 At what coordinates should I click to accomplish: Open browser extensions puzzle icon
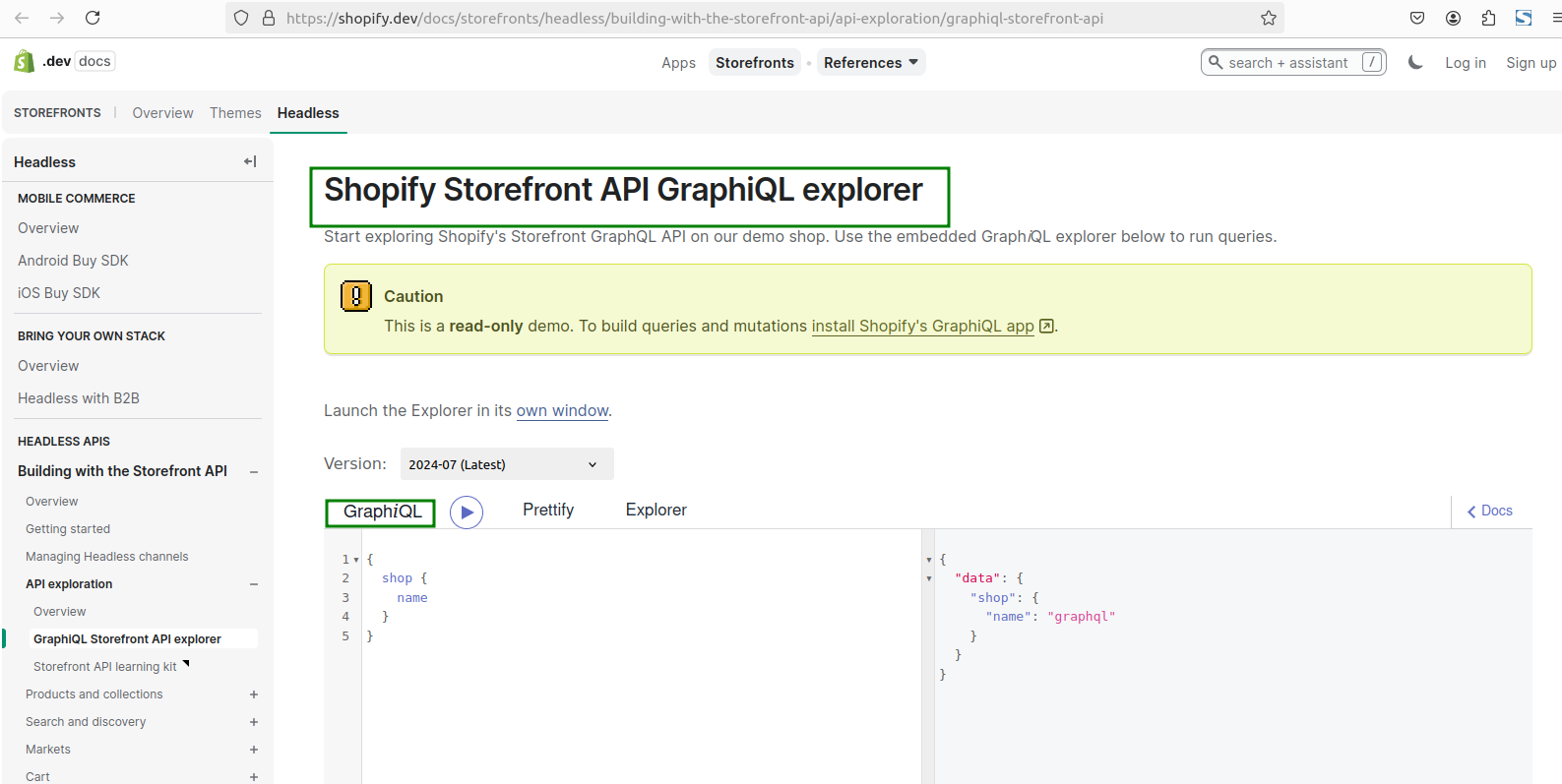[1488, 18]
